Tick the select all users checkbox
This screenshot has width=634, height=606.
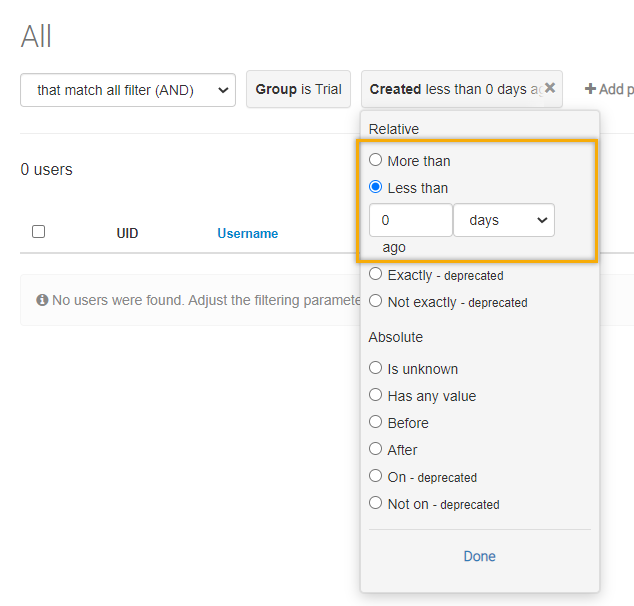click(x=38, y=232)
